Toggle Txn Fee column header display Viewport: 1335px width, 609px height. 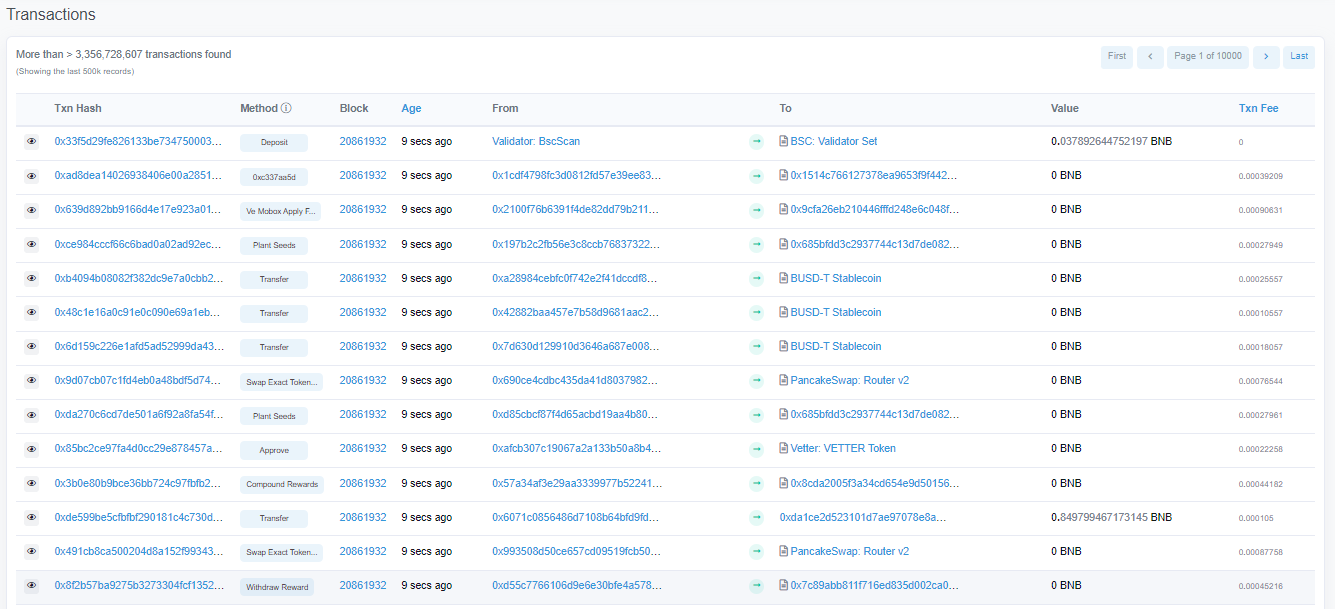point(1258,108)
